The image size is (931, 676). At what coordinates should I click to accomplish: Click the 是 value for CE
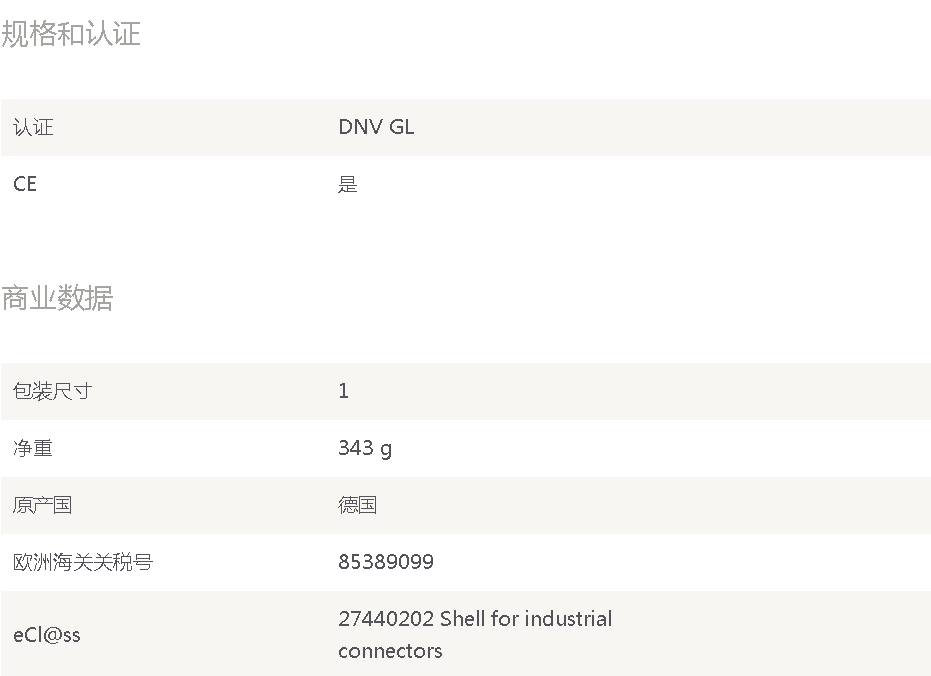click(348, 184)
